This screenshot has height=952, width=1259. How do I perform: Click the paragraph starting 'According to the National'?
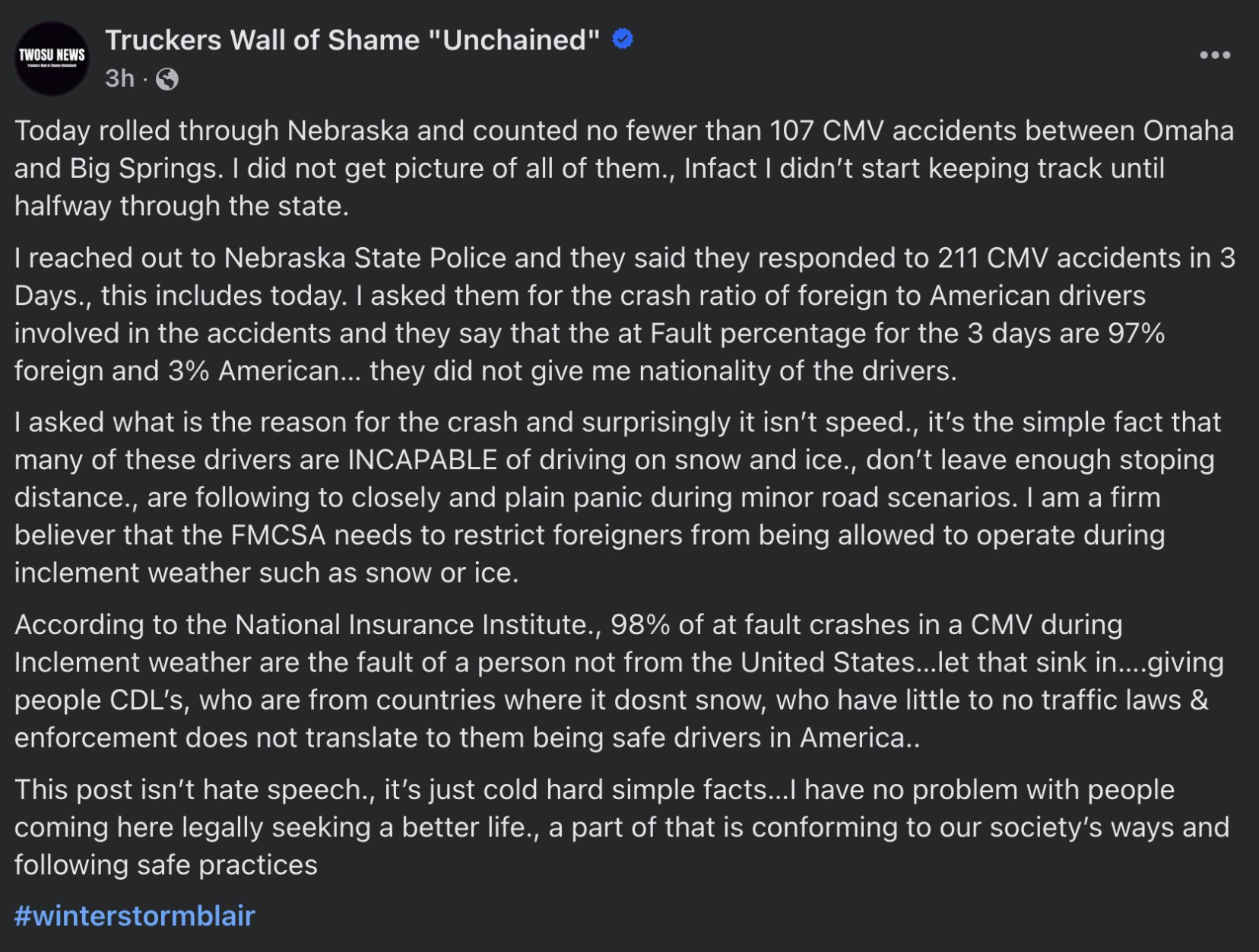(x=619, y=681)
